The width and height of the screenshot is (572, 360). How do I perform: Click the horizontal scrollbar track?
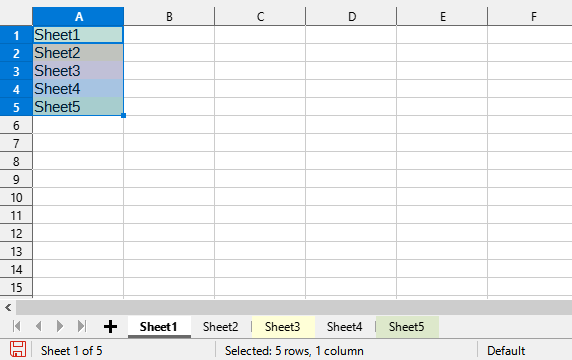coord(294,308)
